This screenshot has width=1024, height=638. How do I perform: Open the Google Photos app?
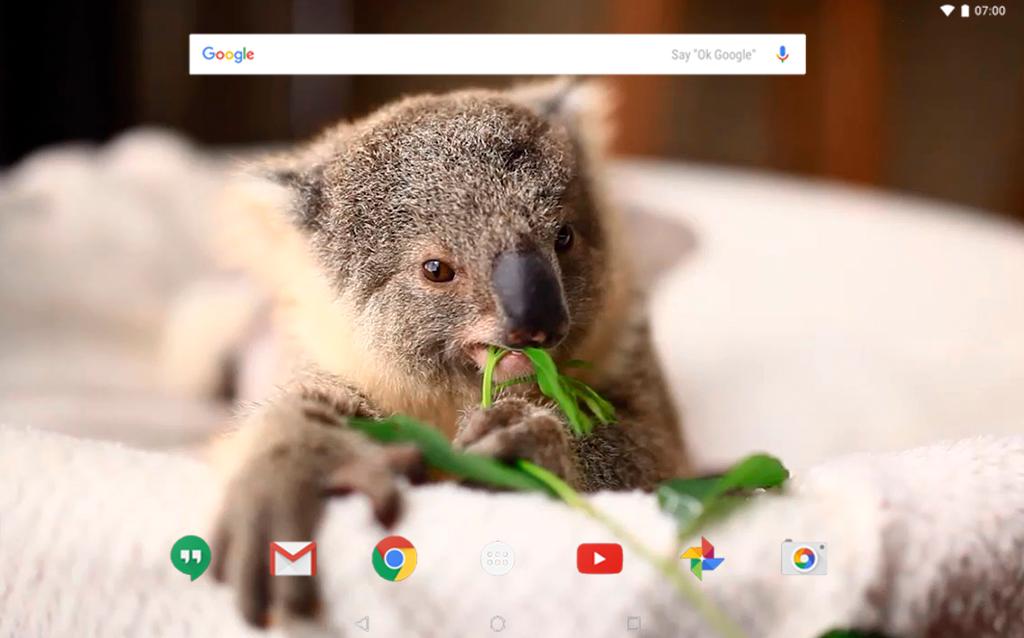point(702,558)
